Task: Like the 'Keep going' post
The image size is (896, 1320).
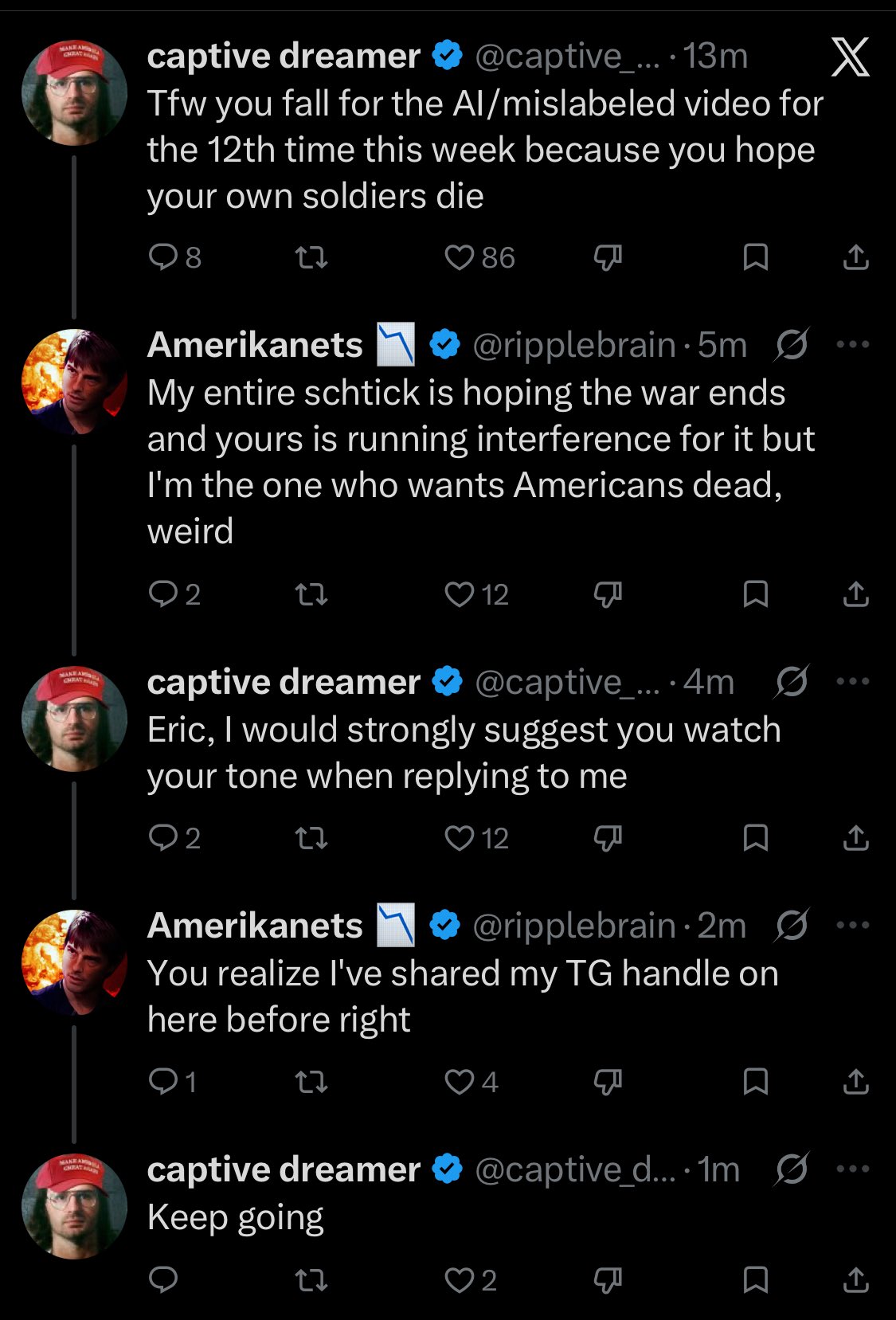Action: (460, 1280)
